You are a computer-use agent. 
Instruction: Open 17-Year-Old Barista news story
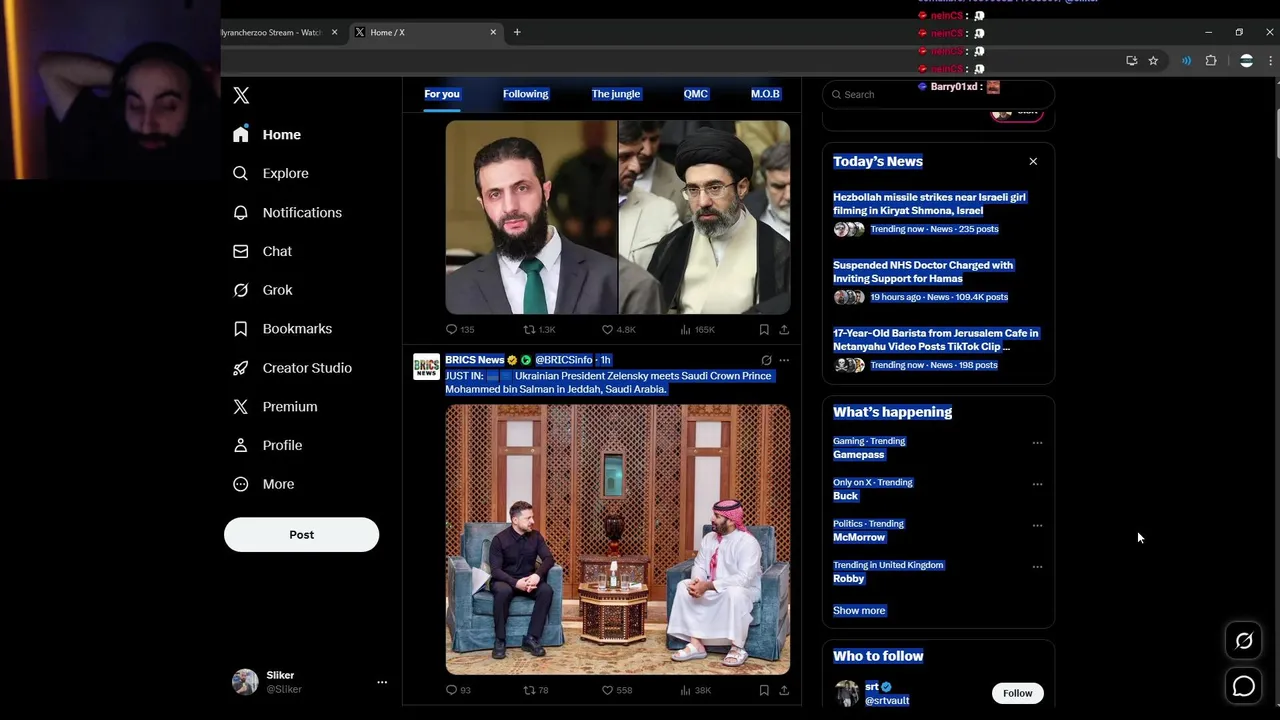[x=936, y=340]
